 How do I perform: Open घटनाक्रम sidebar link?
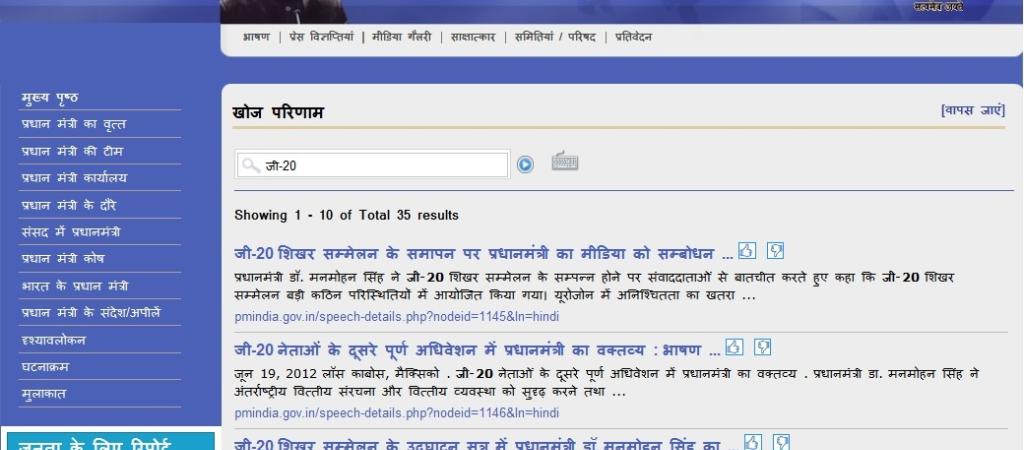pyautogui.click(x=44, y=367)
